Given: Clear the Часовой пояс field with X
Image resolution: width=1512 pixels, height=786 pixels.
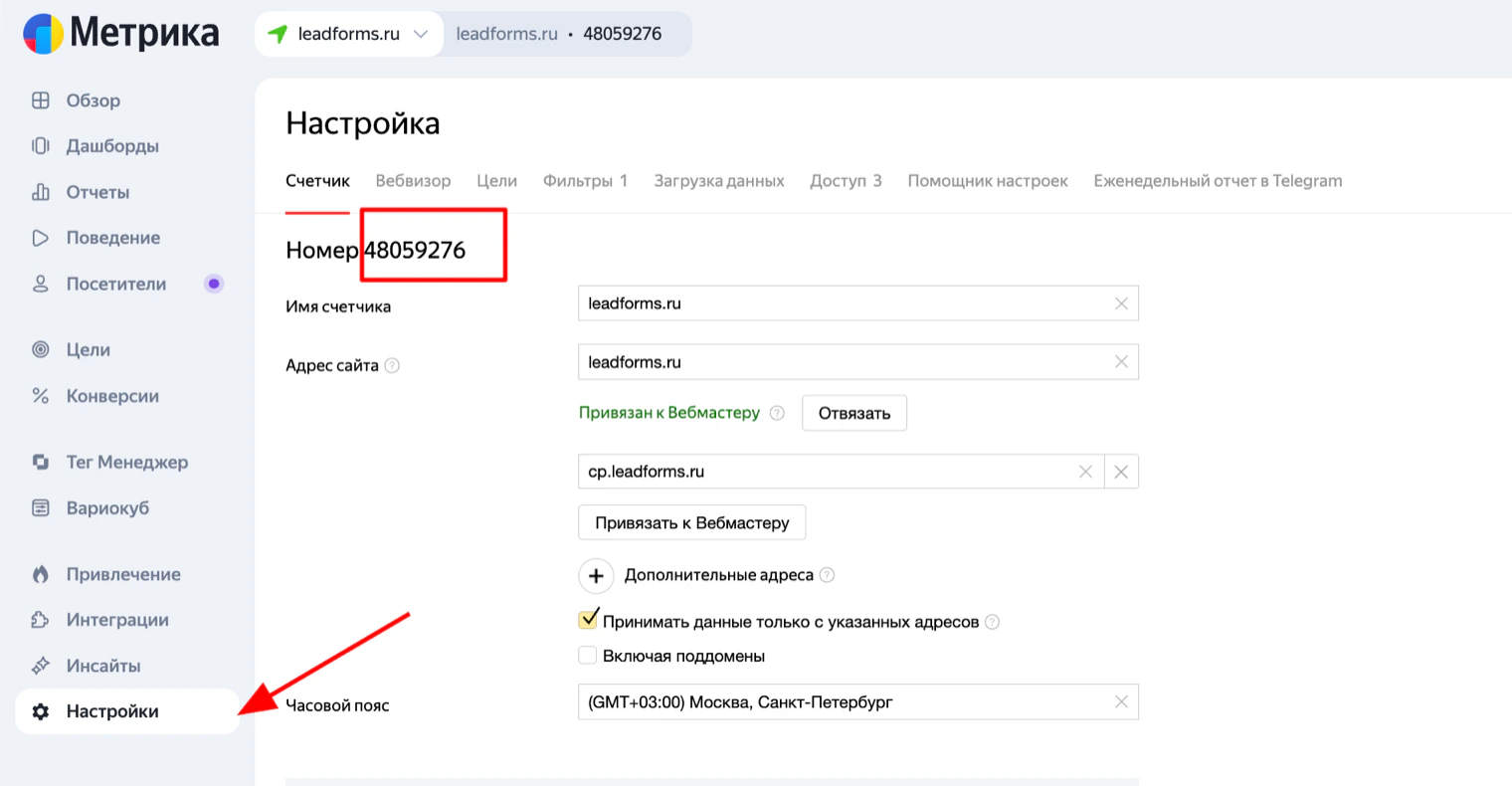Looking at the screenshot, I should pyautogui.click(x=1121, y=702).
